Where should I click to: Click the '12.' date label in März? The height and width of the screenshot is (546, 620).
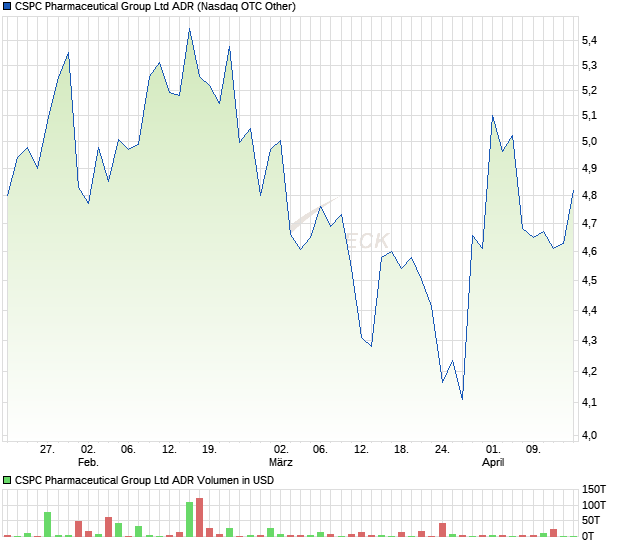pos(361,450)
